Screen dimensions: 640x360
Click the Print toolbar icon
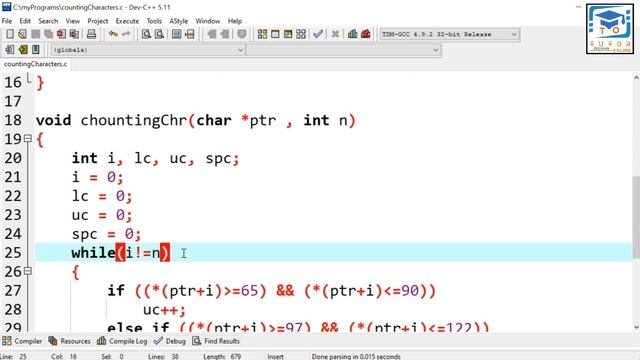tap(91, 34)
